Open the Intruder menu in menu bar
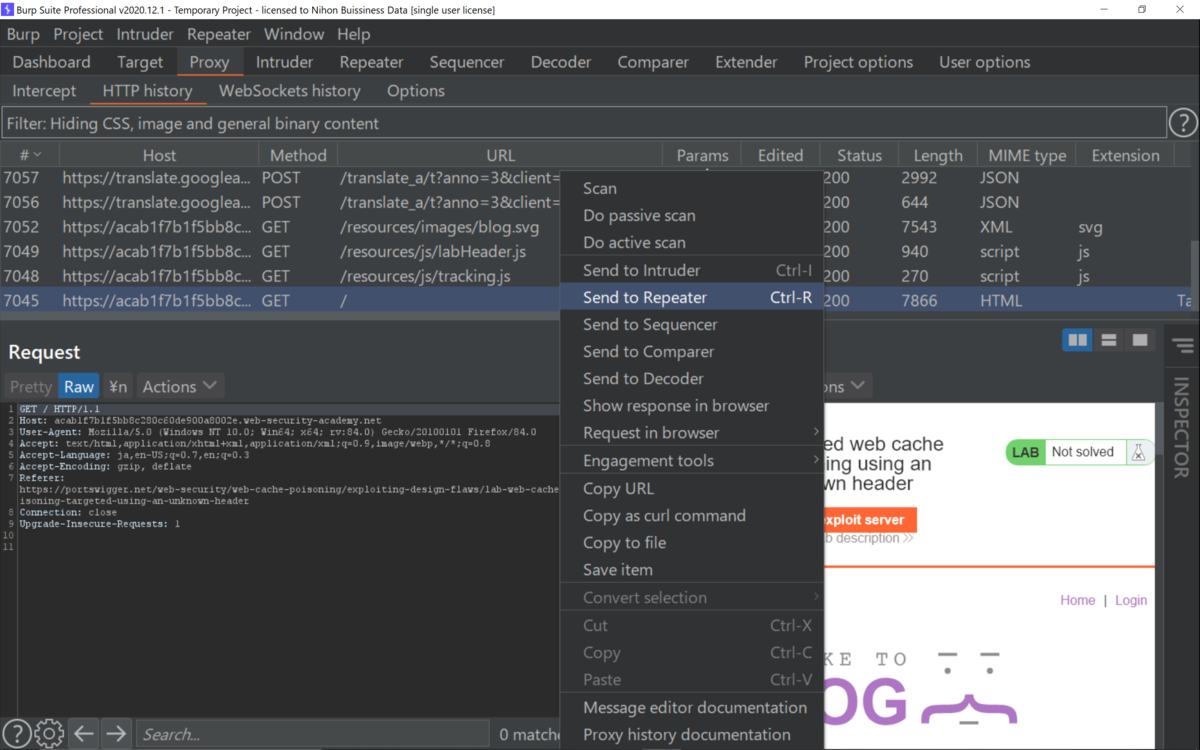 click(x=145, y=34)
